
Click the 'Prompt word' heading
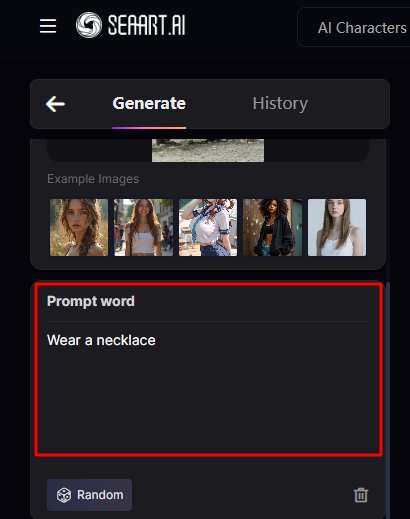coord(91,301)
